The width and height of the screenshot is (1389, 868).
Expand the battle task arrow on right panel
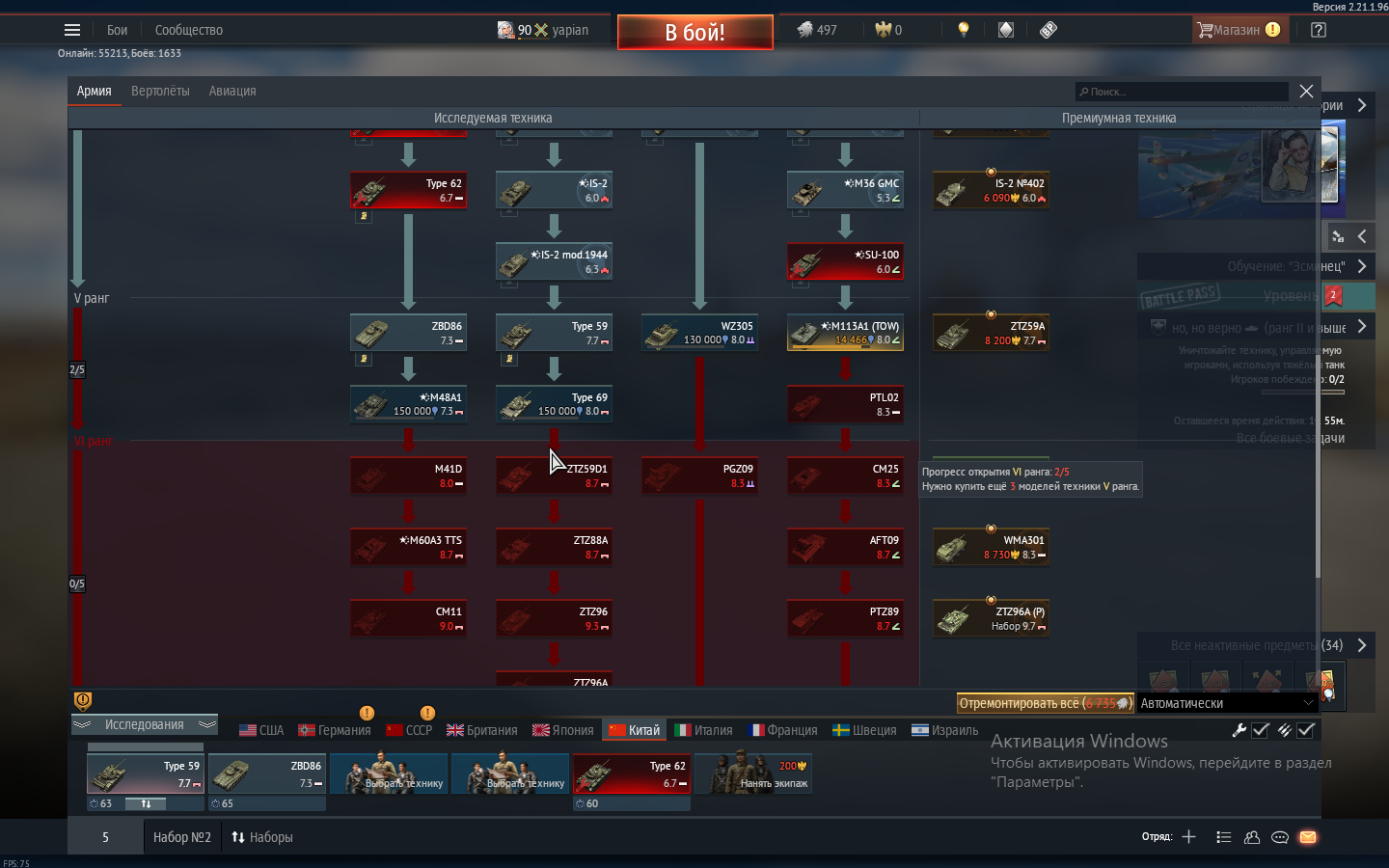[1362, 327]
